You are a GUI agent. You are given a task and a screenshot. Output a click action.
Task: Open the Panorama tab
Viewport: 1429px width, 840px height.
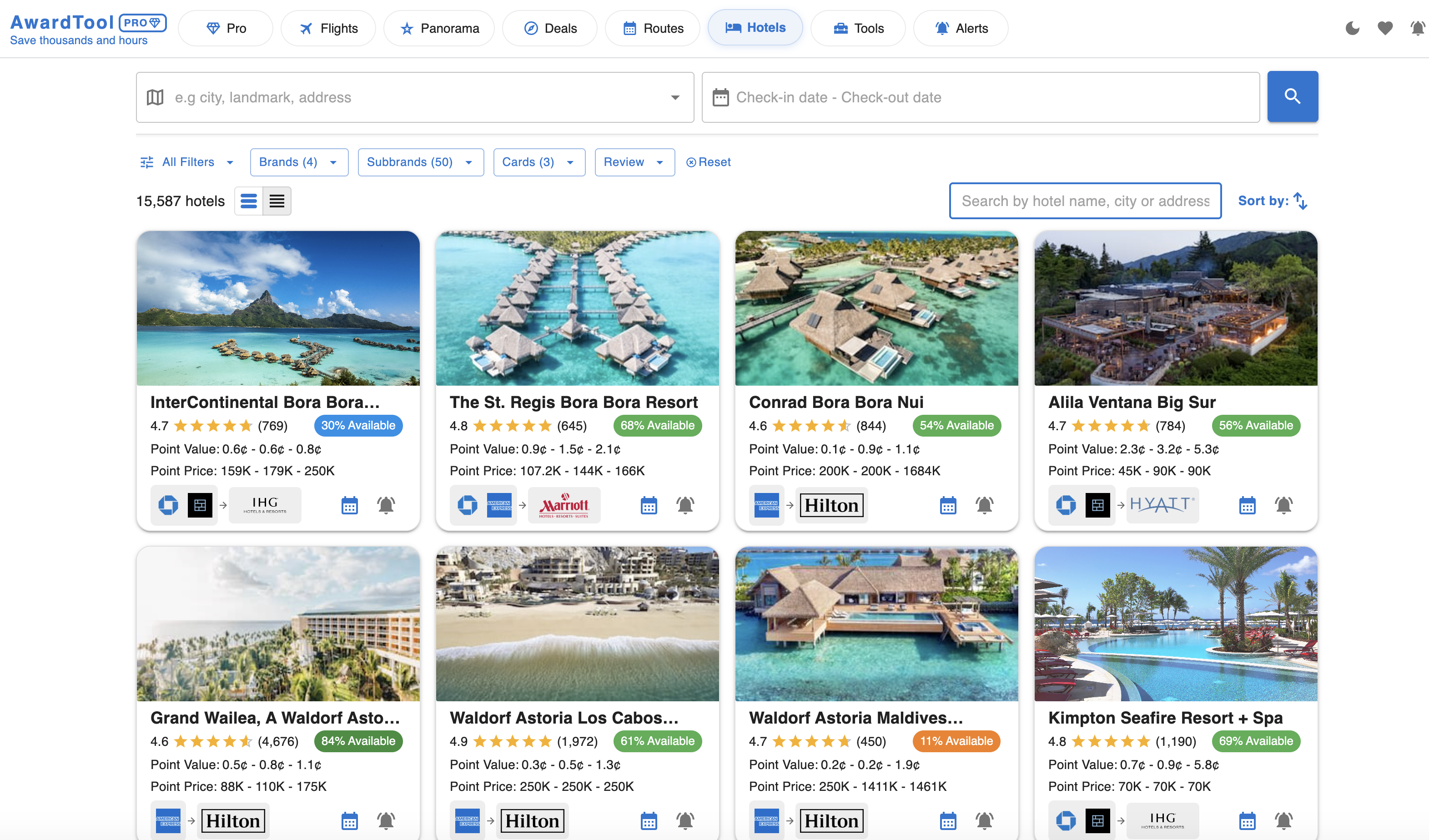439,28
